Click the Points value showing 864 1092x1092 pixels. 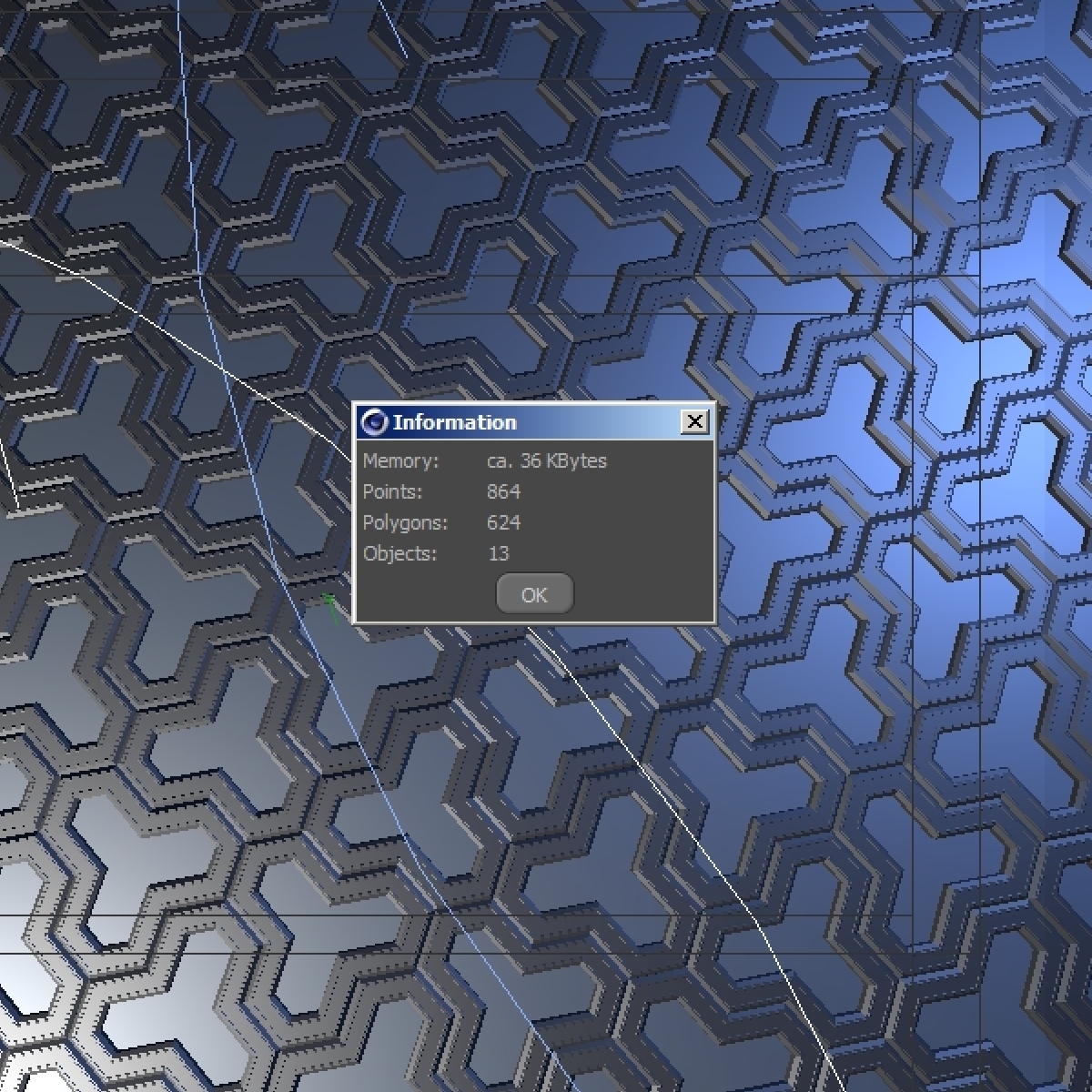point(505,492)
